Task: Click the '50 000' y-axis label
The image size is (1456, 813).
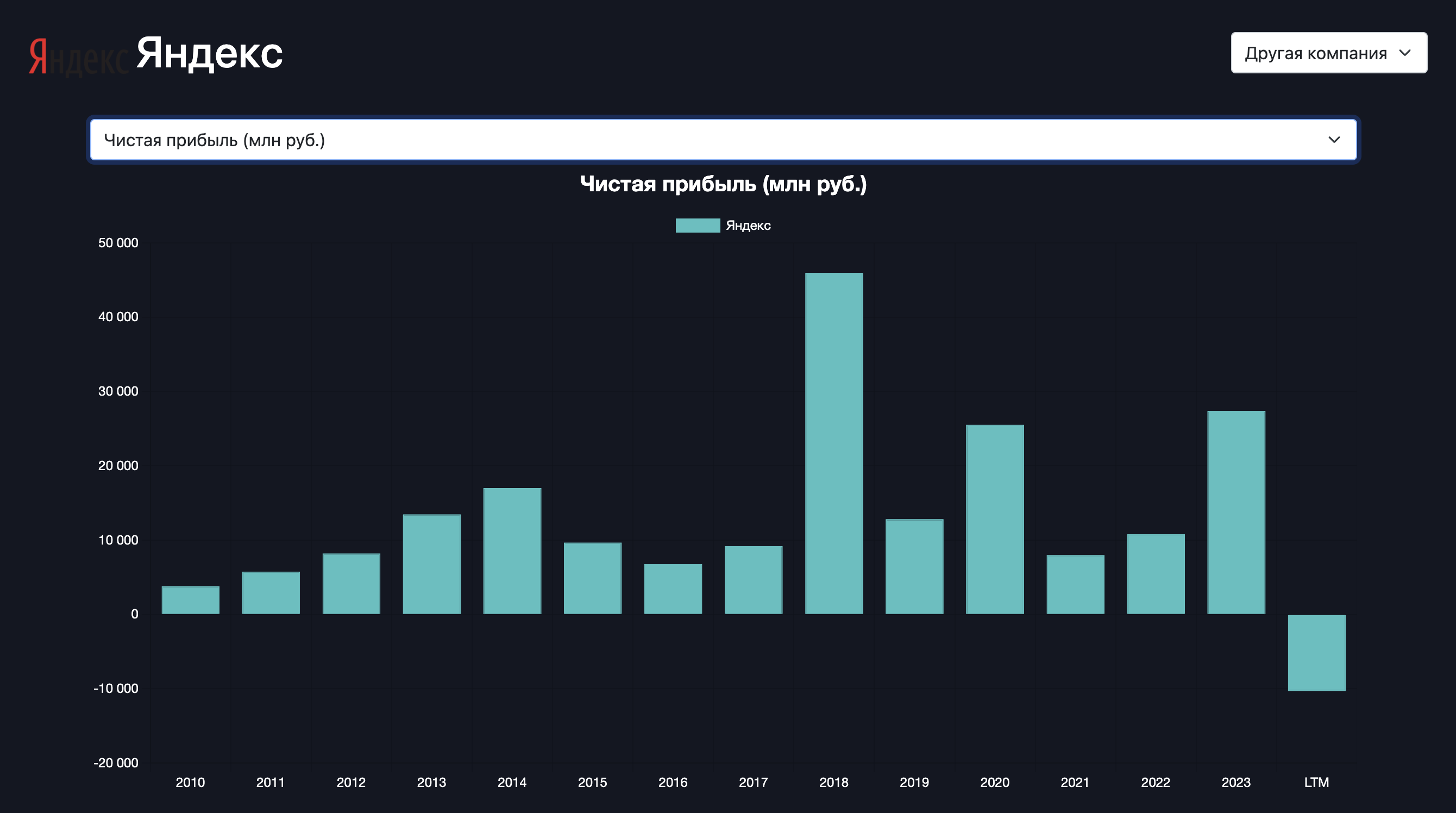Action: click(x=118, y=243)
